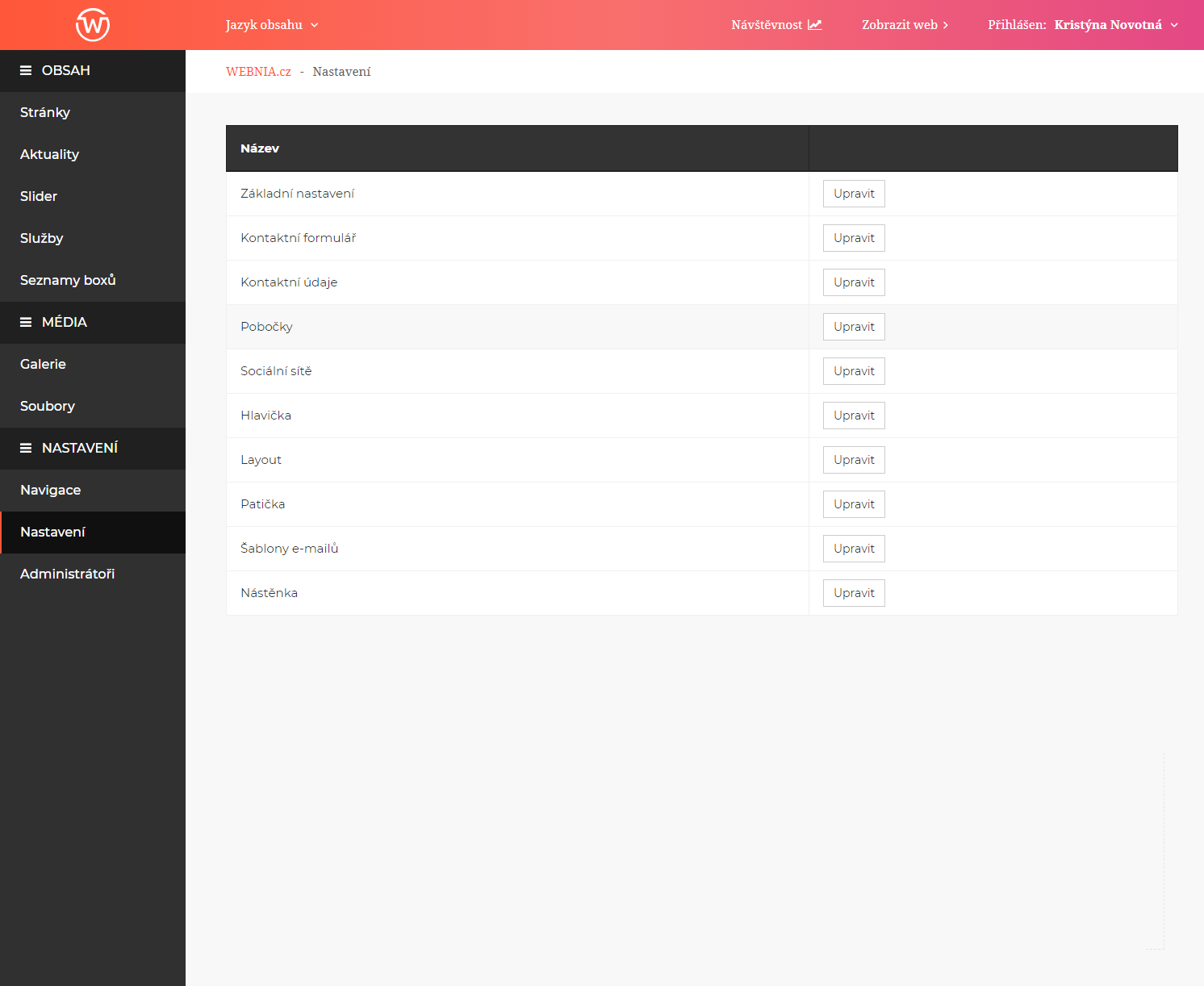The height and width of the screenshot is (986, 1204).
Task: Click the hamburger icon next to NASTAVENÍ
Action: pos(26,449)
